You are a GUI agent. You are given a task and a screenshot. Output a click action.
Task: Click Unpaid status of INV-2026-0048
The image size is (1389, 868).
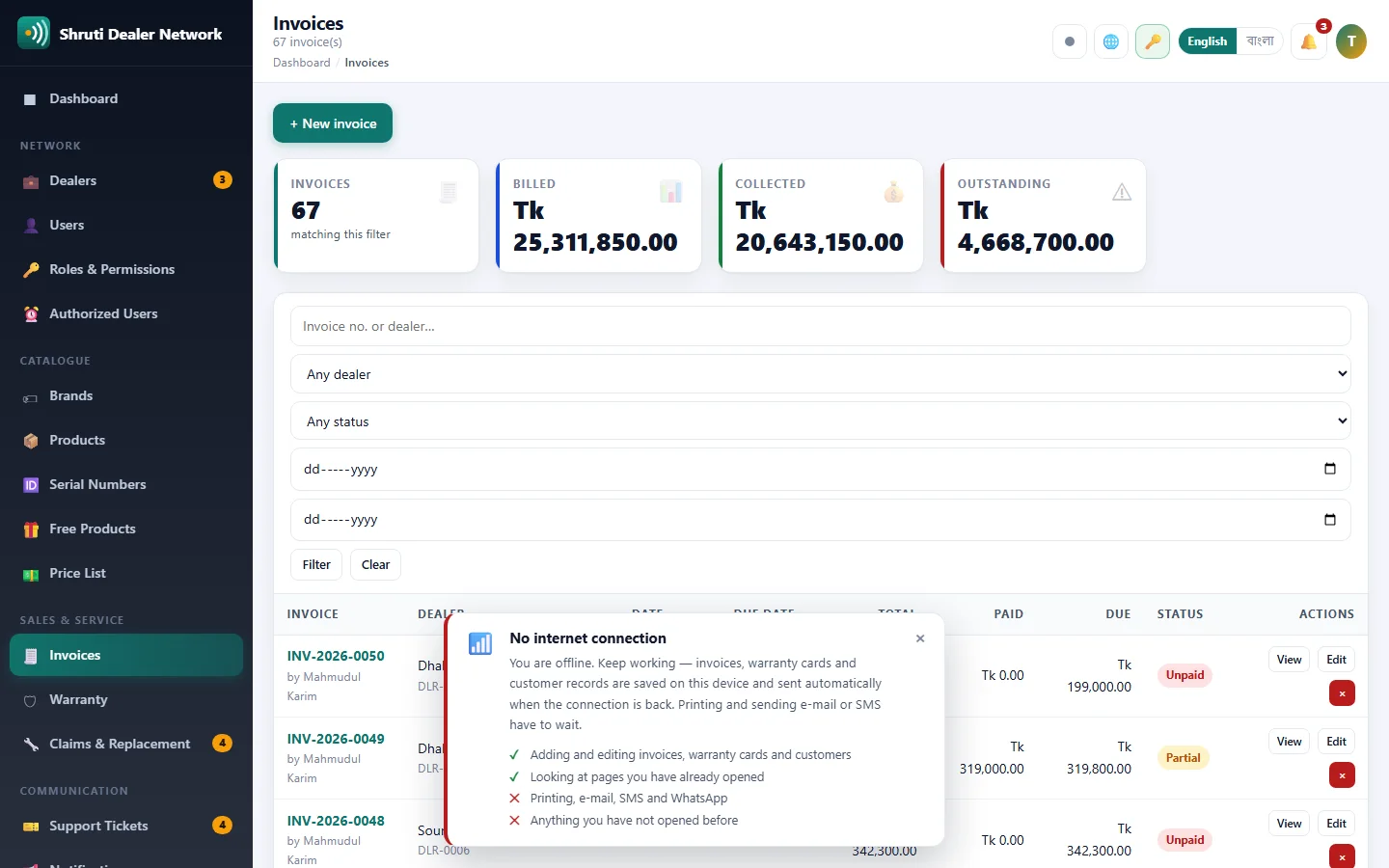[1185, 840]
